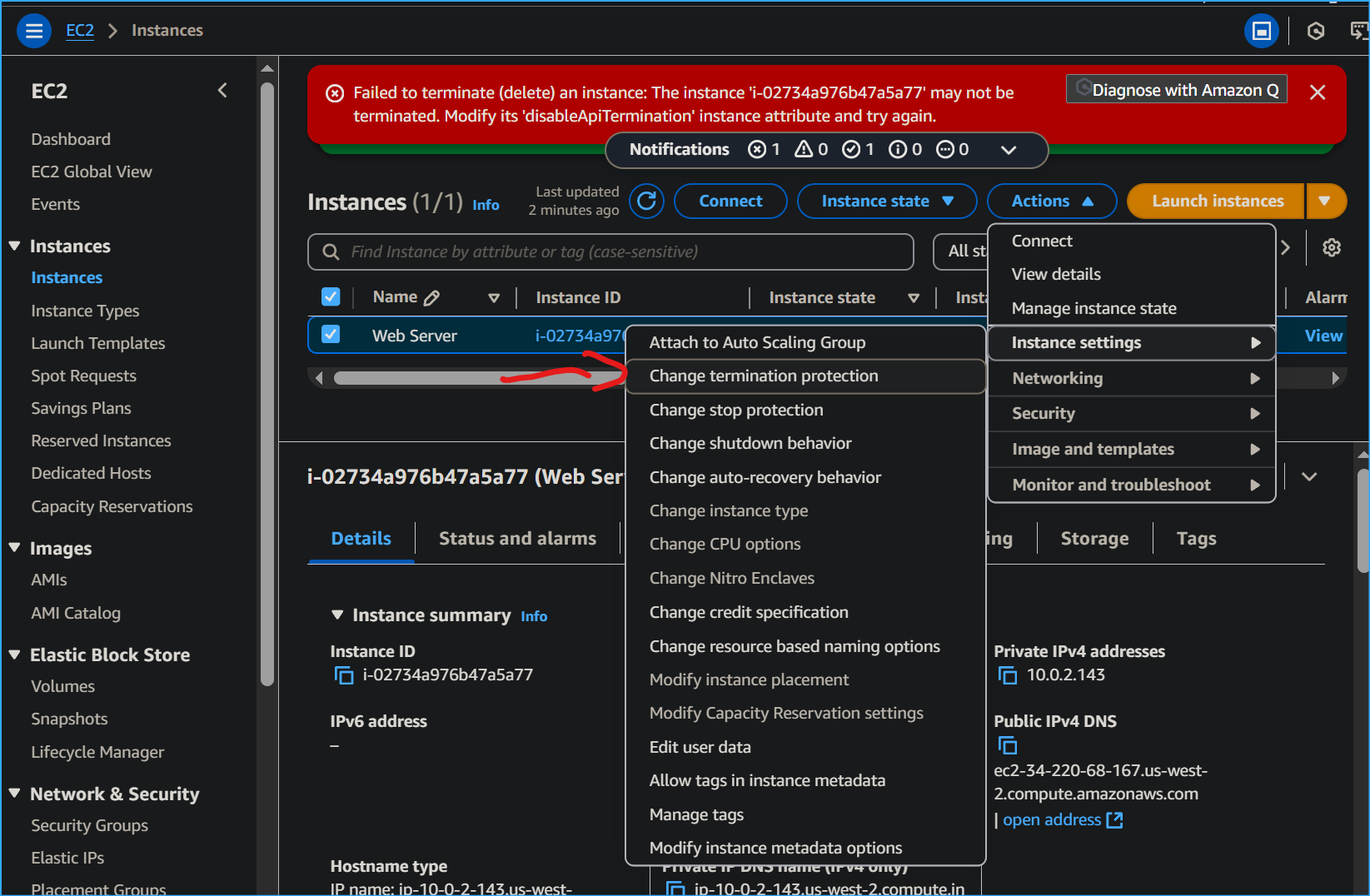Viewport: 1370px width, 896px height.
Task: Open the navigation hamburger menu
Action: point(33,30)
